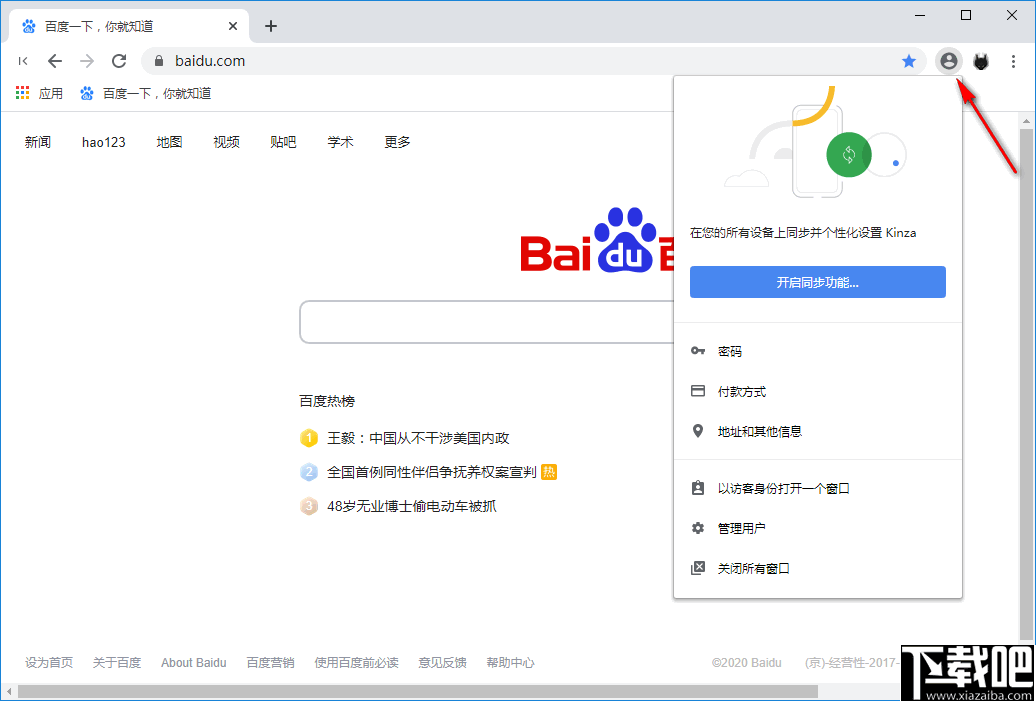The height and width of the screenshot is (701, 1036).
Task: Open the 百度一下 bookmark in the bookmarks bar
Action: (145, 93)
